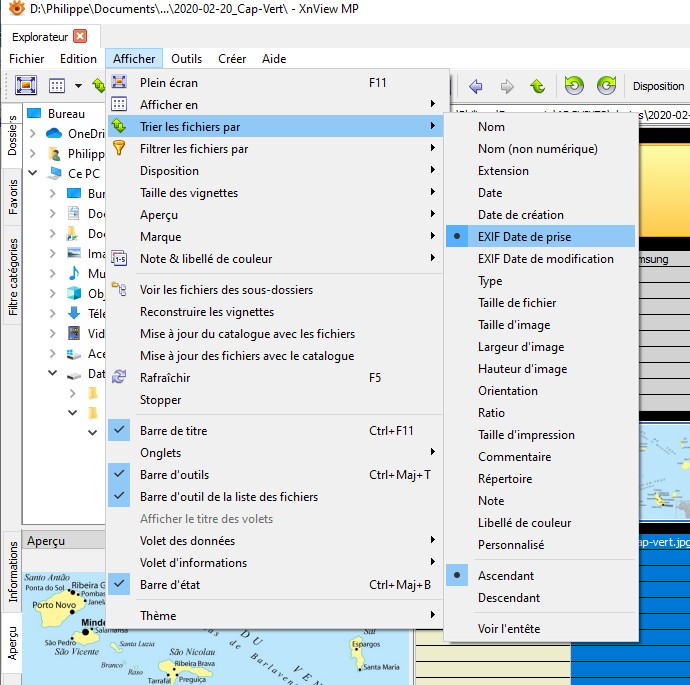Click the rotate right green icon
690x685 pixels.
pyautogui.click(x=605, y=86)
